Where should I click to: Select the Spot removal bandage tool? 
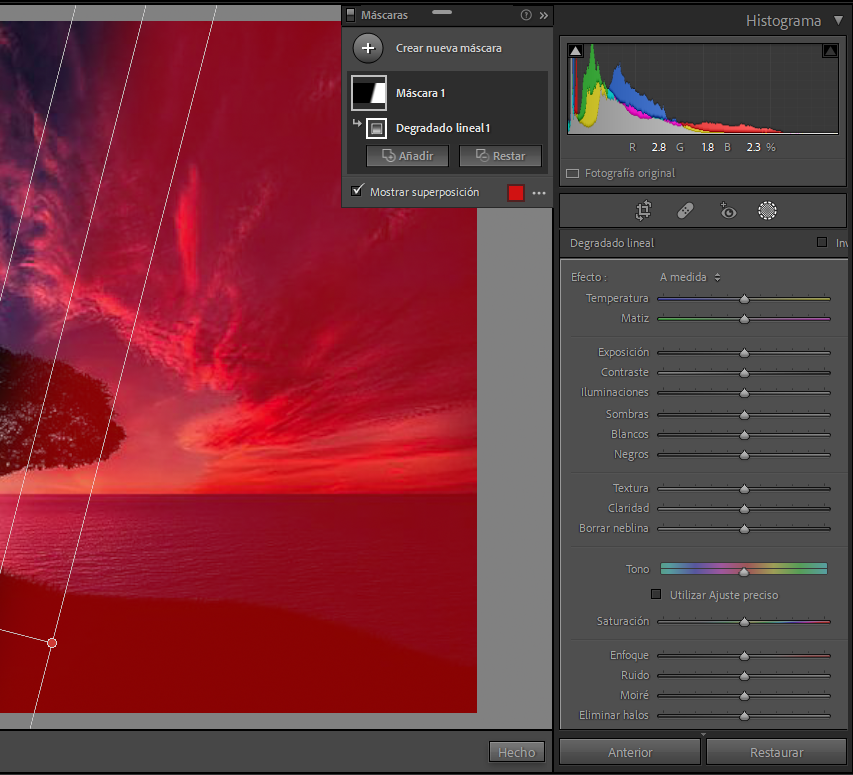[x=685, y=210]
